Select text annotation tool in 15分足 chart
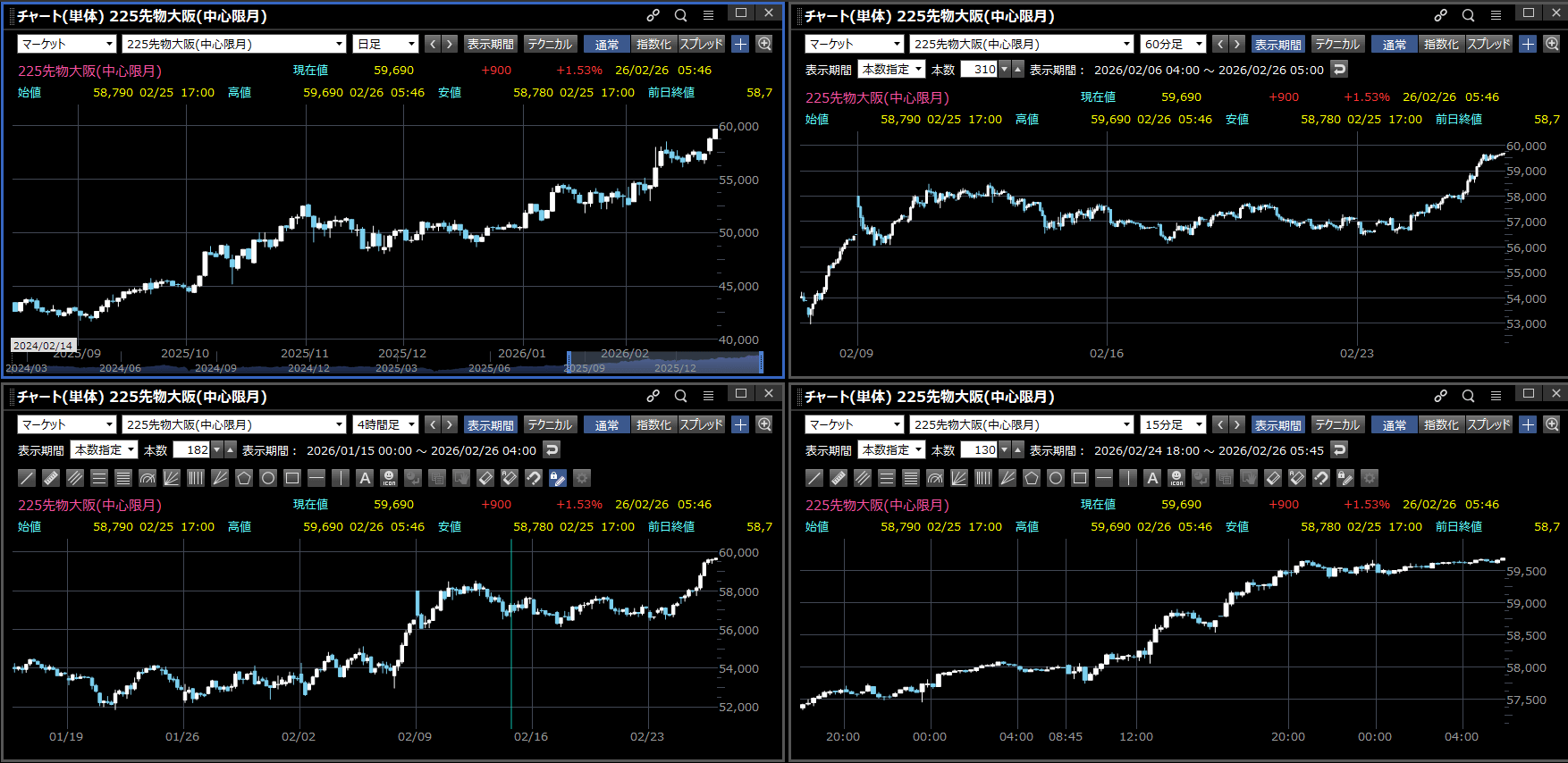The image size is (1568, 763). 1152,478
